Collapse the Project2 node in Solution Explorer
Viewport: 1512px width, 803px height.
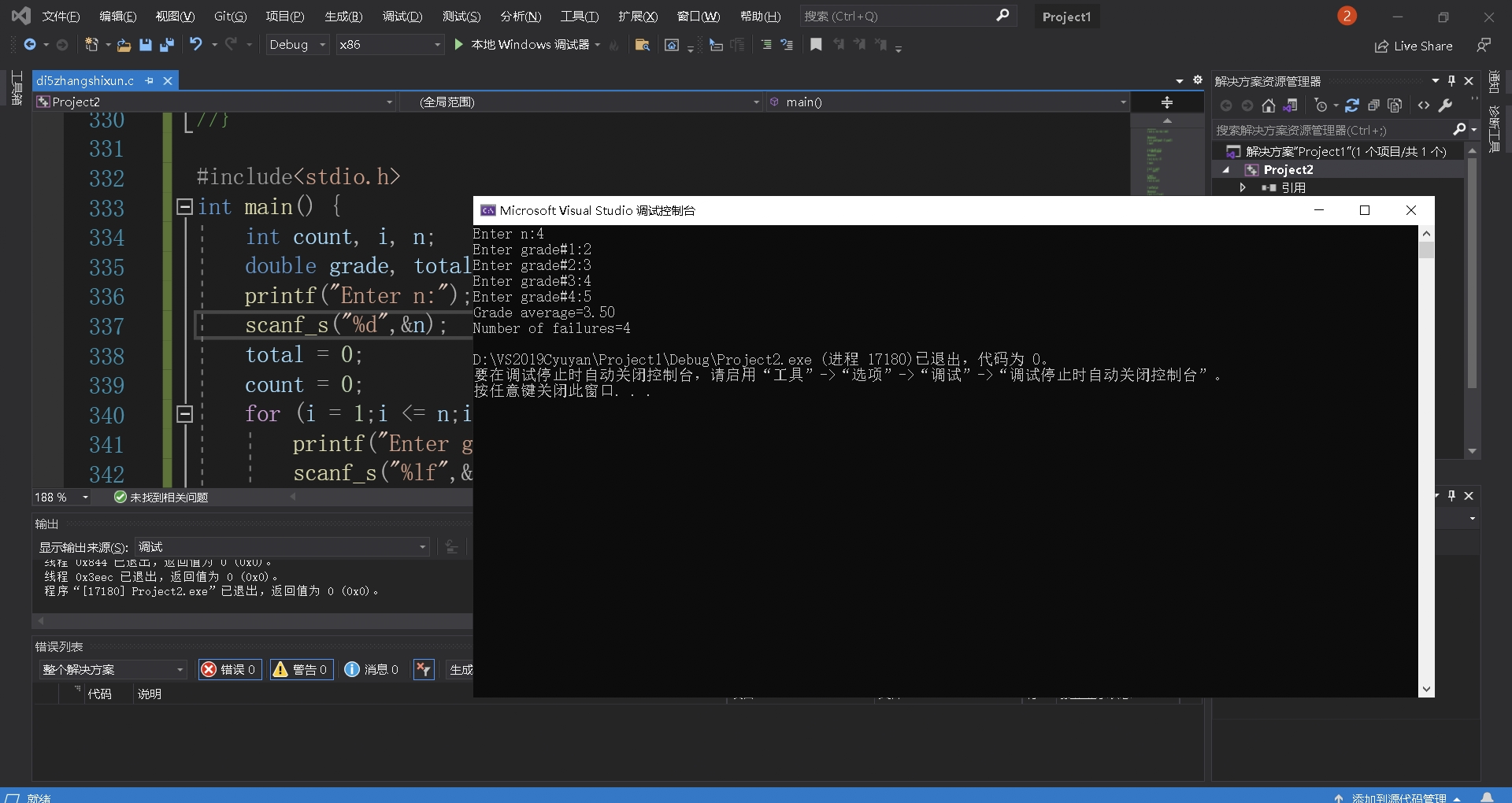coord(1226,170)
